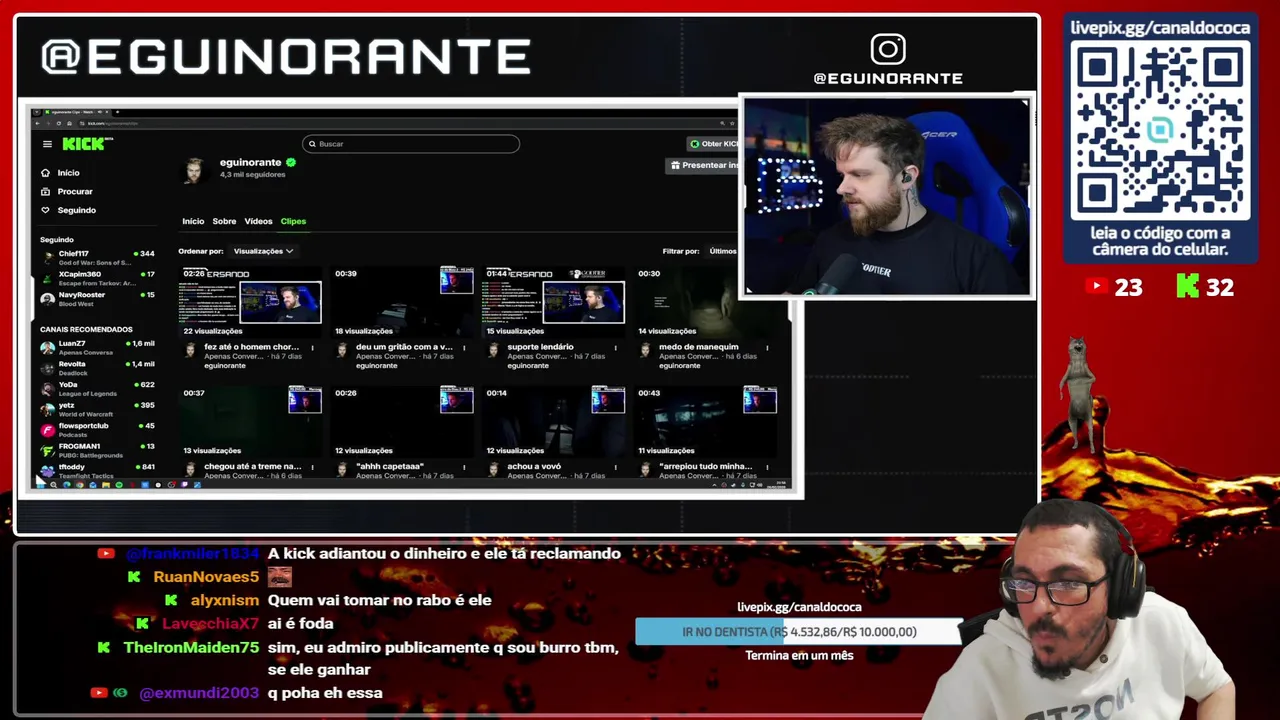This screenshot has width=1280, height=720.
Task: Switch to the Sobre channel tab
Action: coord(224,221)
